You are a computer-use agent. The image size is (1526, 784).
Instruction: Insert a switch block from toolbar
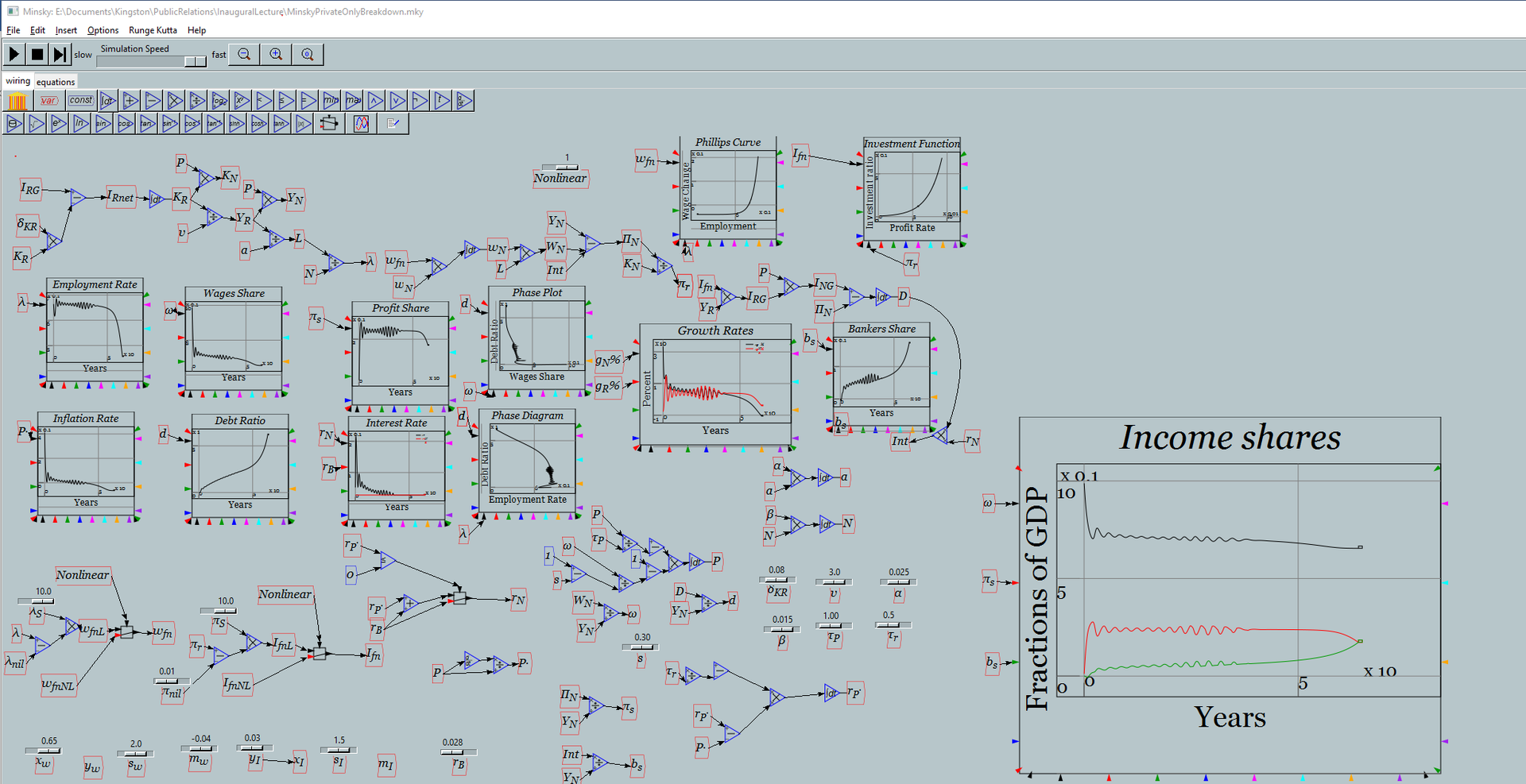(x=329, y=123)
